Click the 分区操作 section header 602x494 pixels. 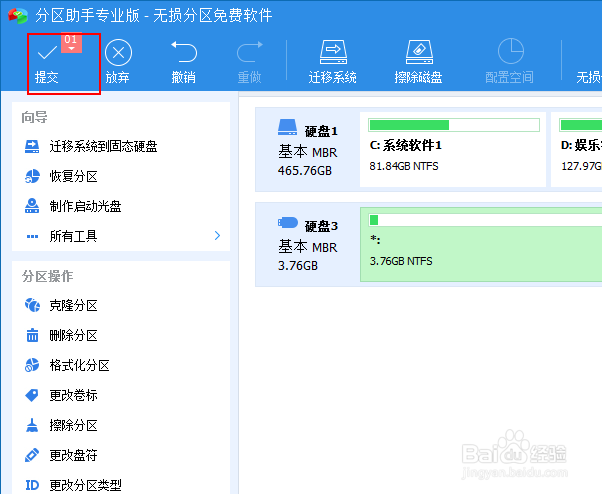tap(47, 276)
